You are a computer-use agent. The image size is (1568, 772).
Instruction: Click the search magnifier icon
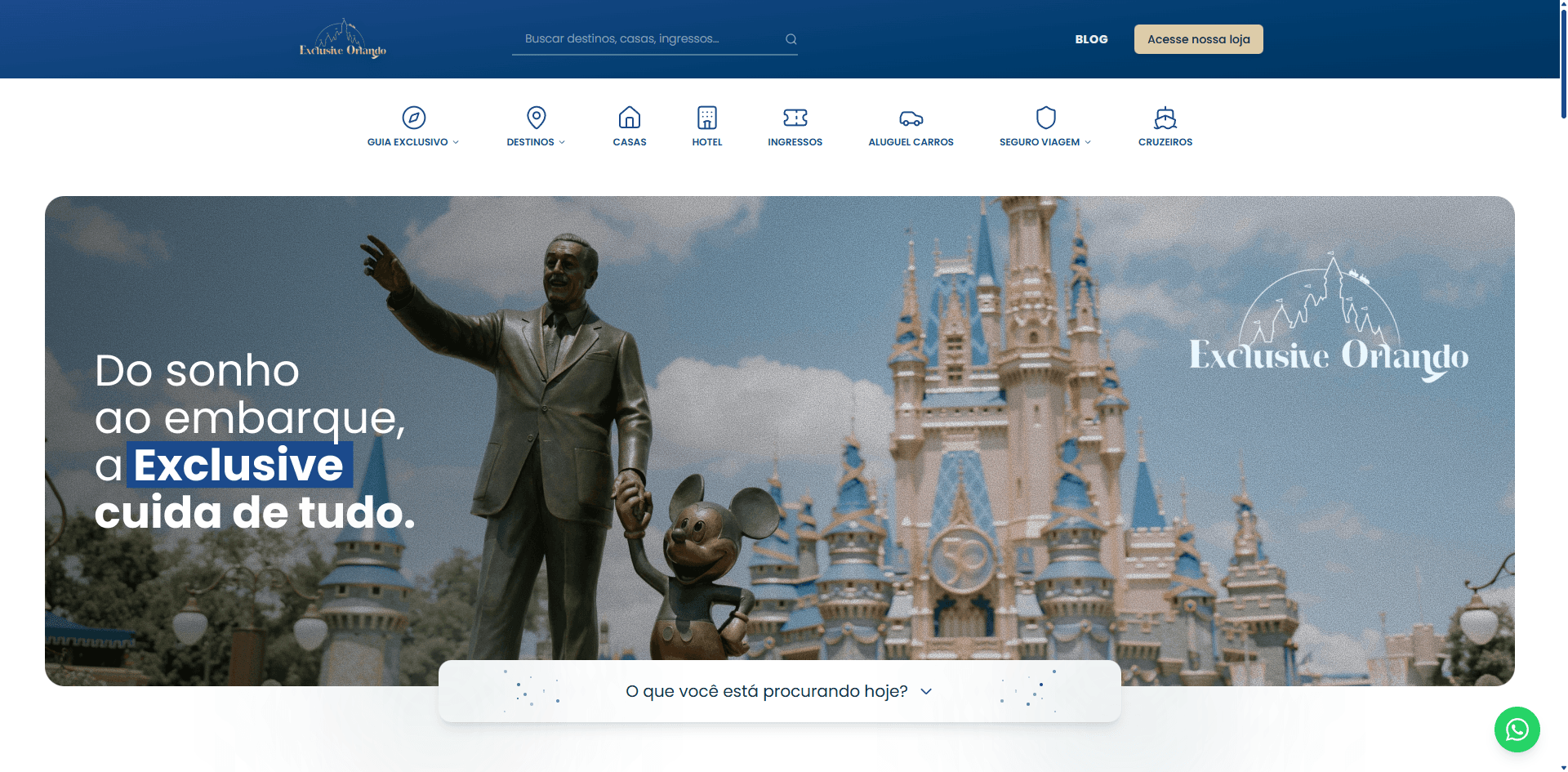click(791, 39)
